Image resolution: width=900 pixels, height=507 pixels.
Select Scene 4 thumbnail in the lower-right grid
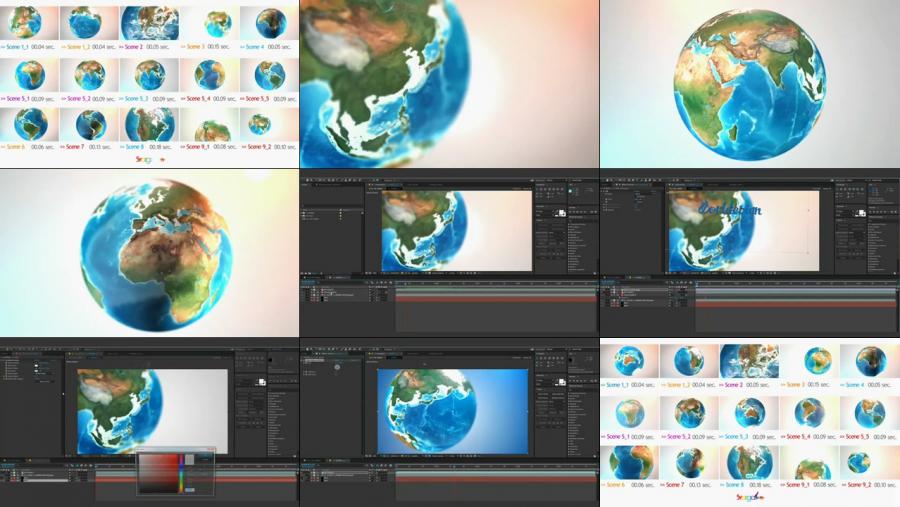[869, 361]
